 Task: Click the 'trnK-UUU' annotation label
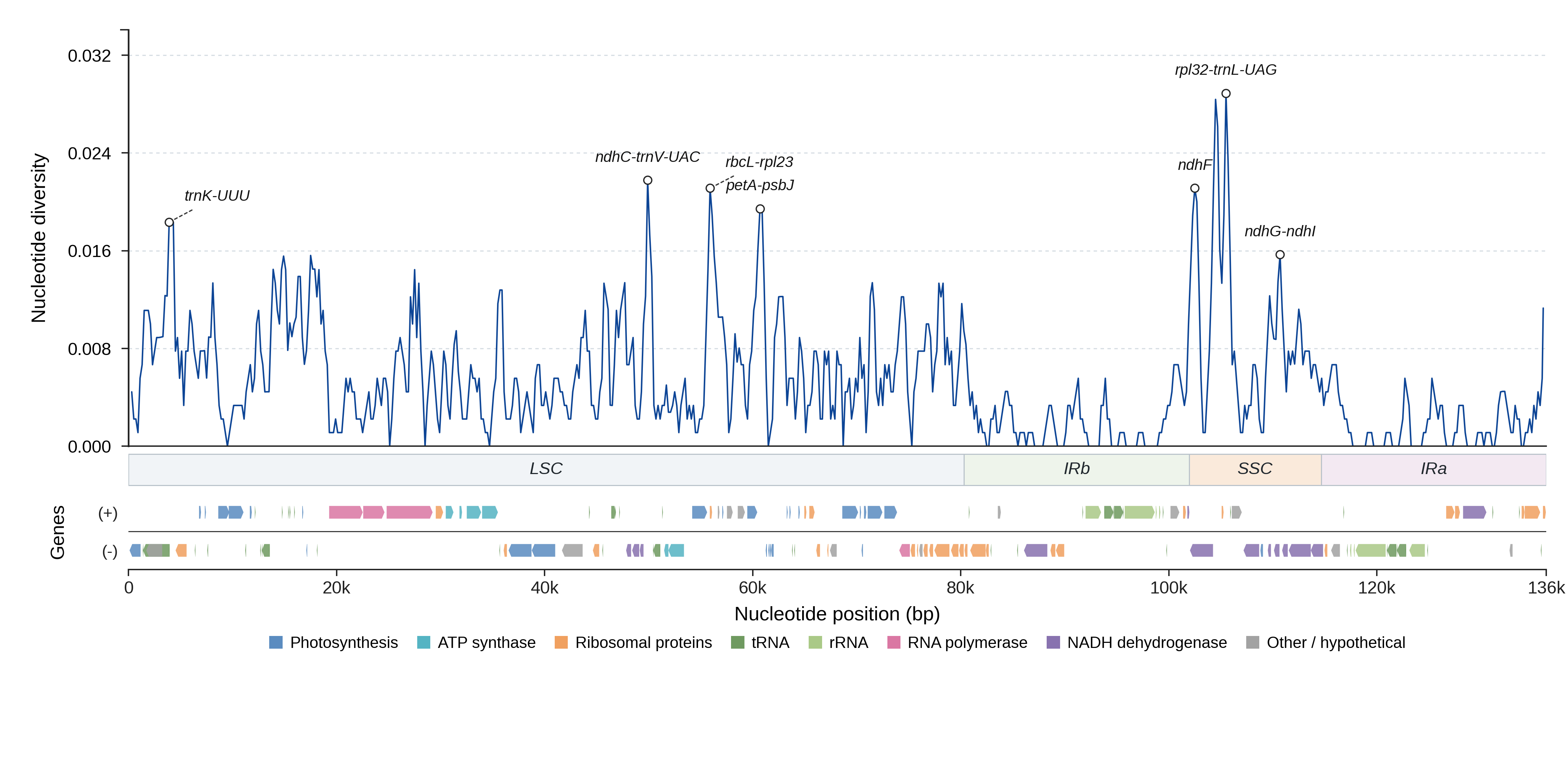pyautogui.click(x=217, y=196)
